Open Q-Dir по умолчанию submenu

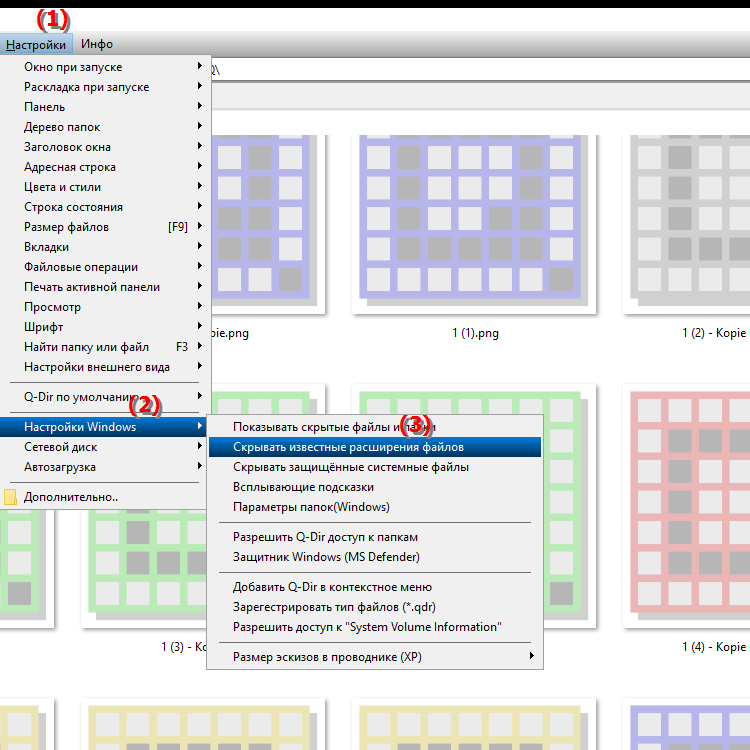click(x=105, y=397)
